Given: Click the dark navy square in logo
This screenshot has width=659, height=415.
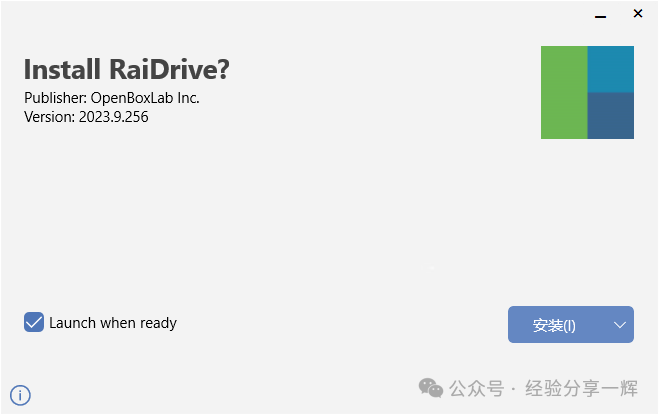Looking at the screenshot, I should point(611,116).
